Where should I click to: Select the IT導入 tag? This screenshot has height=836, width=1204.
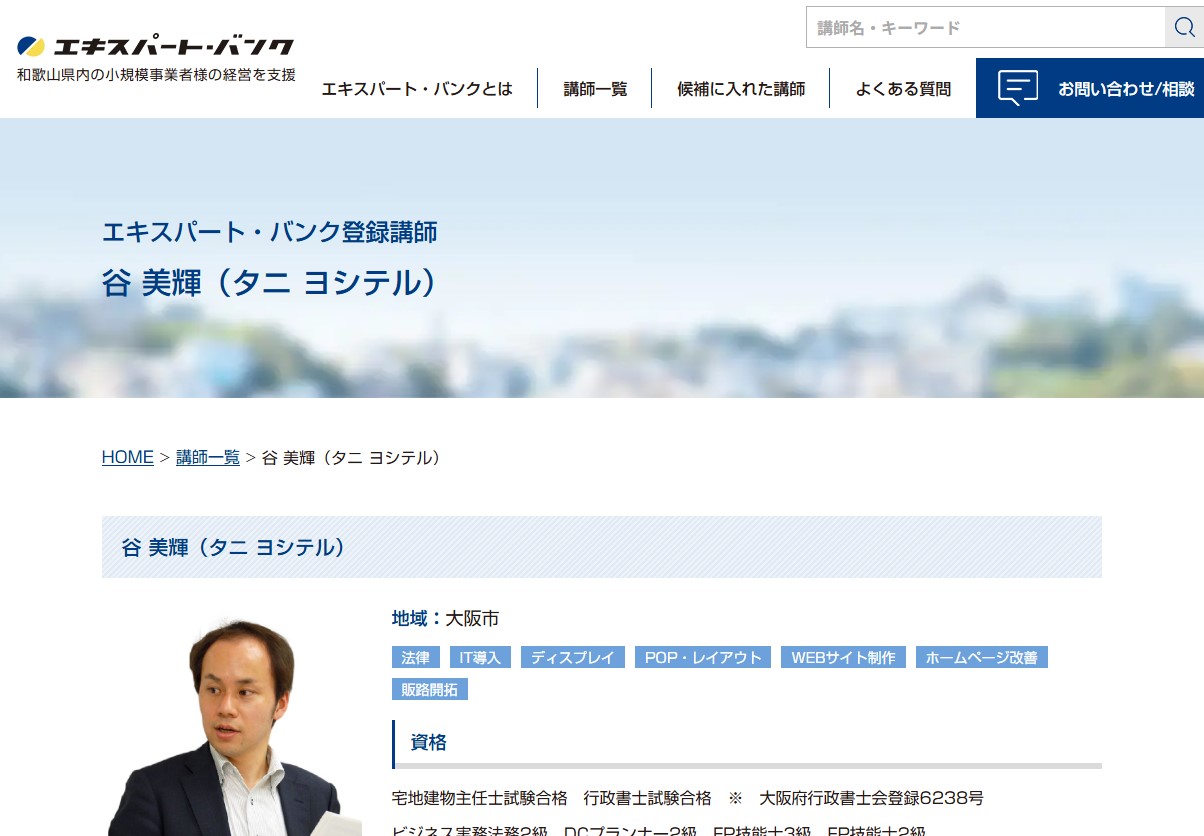[x=480, y=658]
